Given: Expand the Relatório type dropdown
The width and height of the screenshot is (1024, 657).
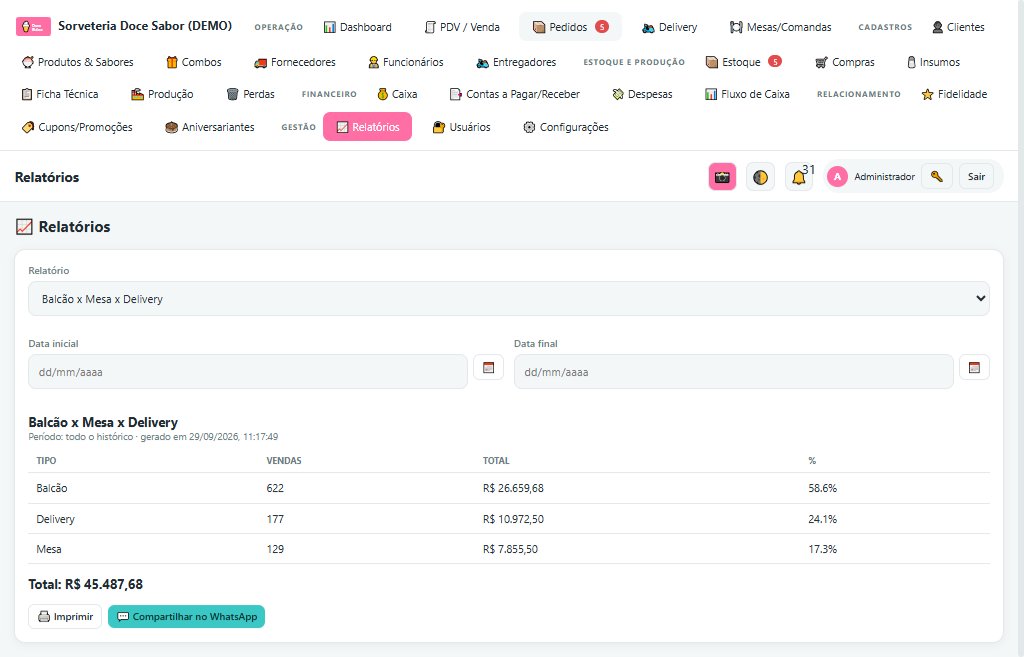Looking at the screenshot, I should pos(509,299).
